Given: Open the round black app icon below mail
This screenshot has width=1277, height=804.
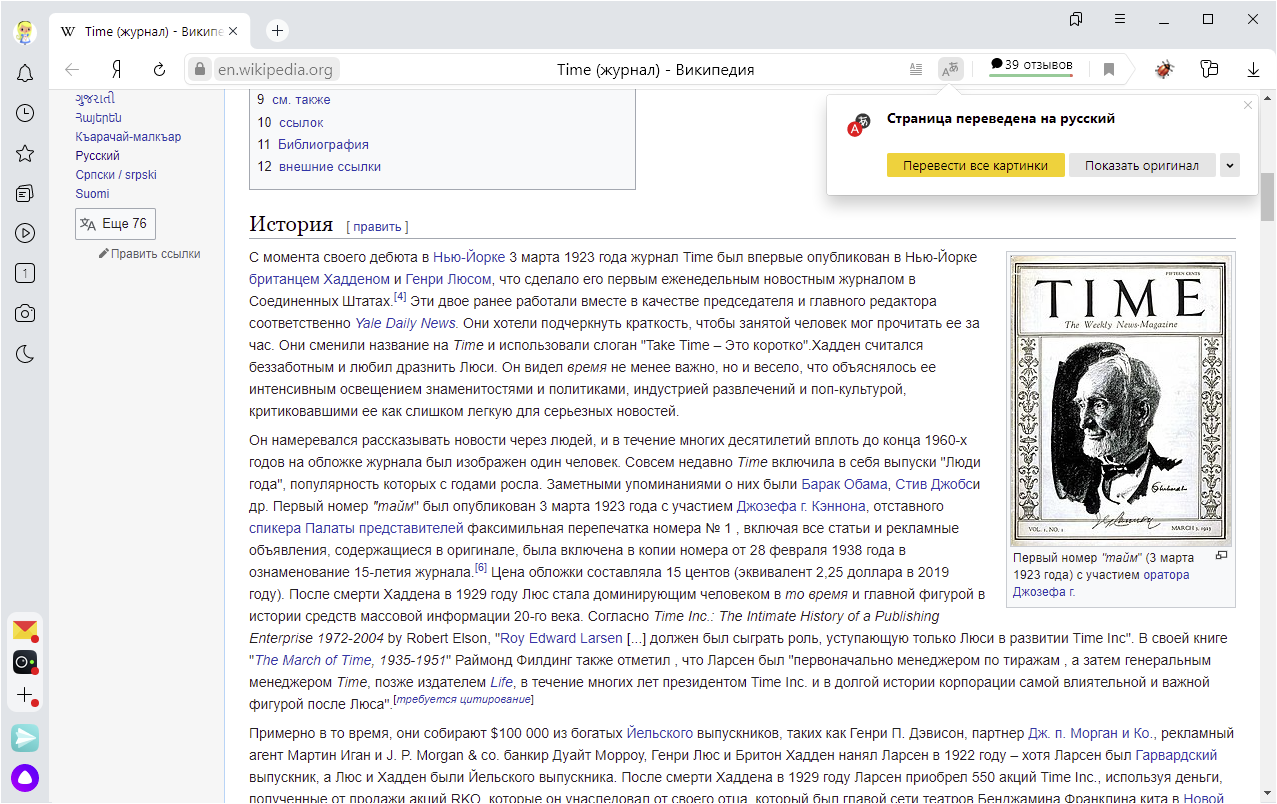Looking at the screenshot, I should tap(25, 662).
